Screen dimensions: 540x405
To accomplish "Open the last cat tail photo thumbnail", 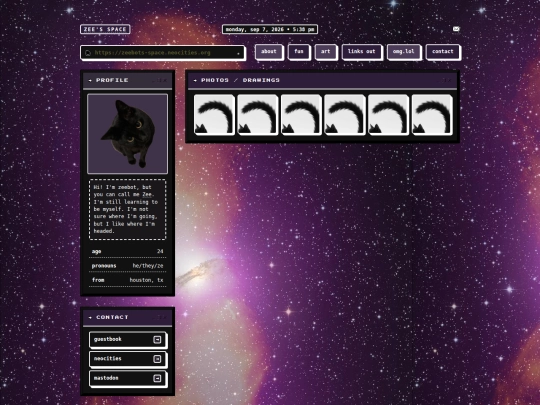I will point(432,115).
